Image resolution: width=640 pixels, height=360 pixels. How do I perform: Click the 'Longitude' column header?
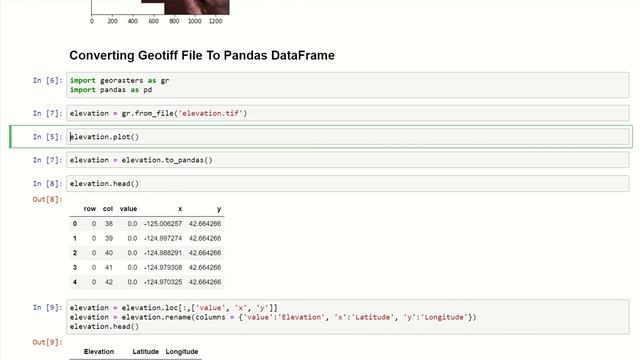(182, 351)
